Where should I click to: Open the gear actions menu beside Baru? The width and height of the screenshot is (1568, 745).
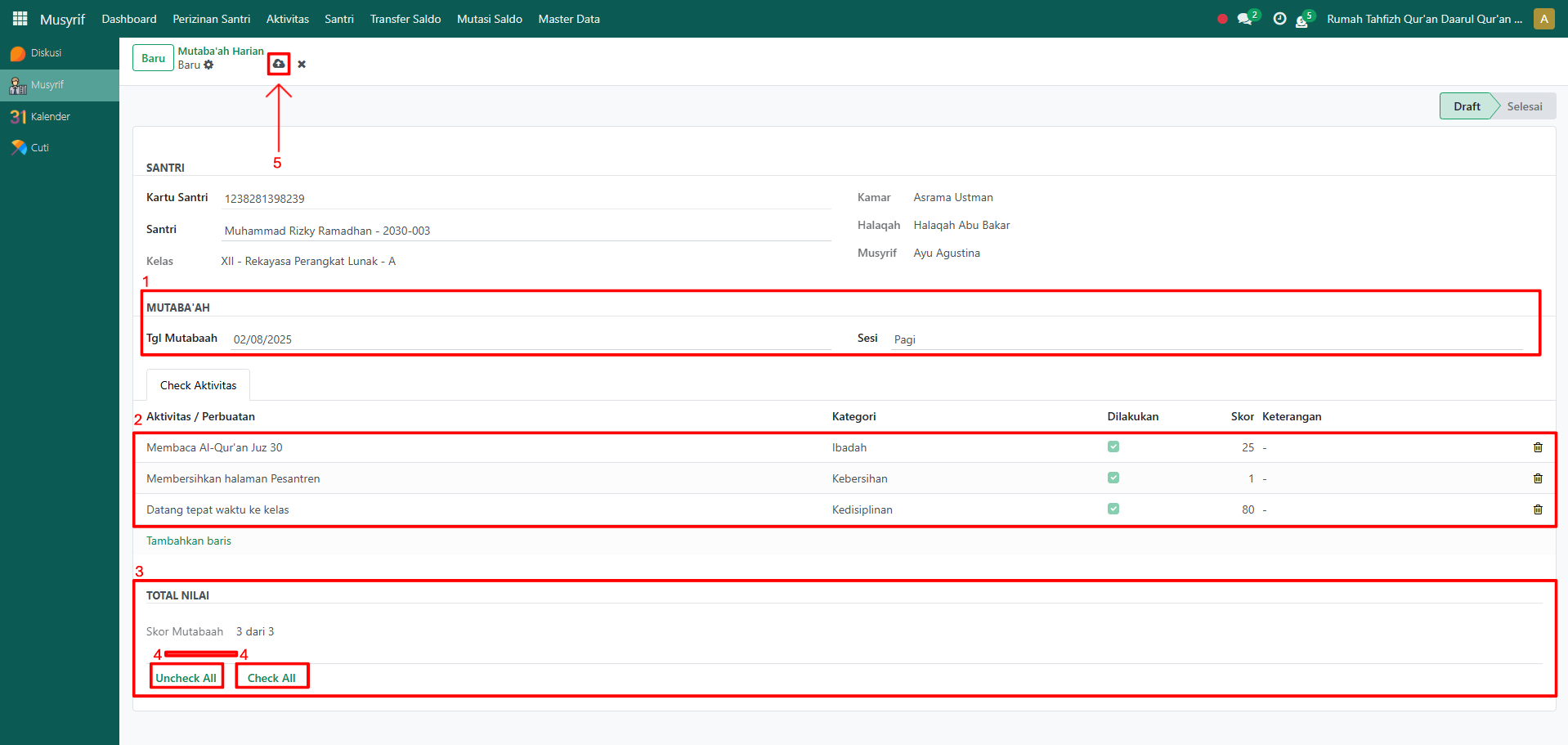[x=209, y=65]
